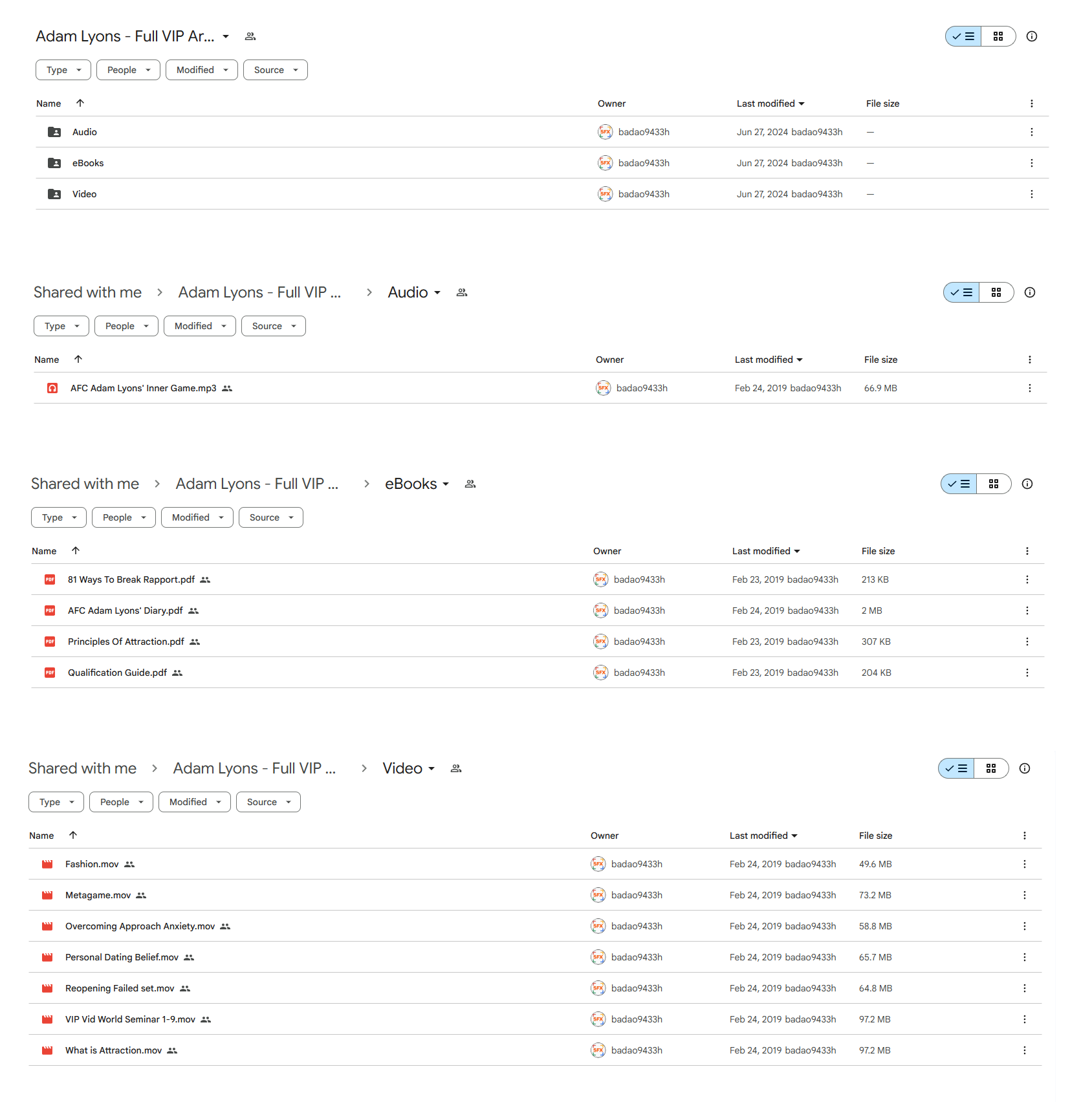The width and height of the screenshot is (1092, 1102).
Task: Switch eBooks panel to list layout
Action: (959, 484)
